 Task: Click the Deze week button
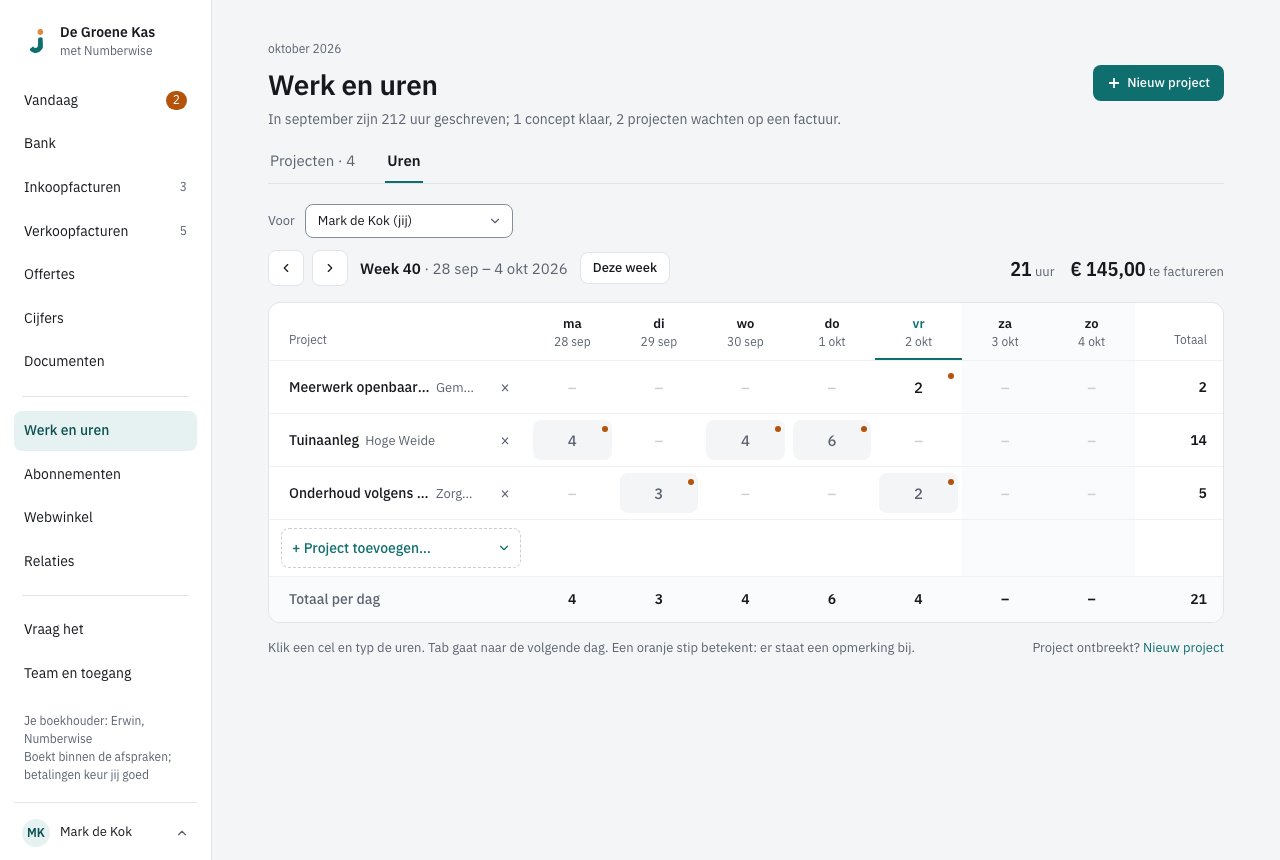[x=625, y=268]
